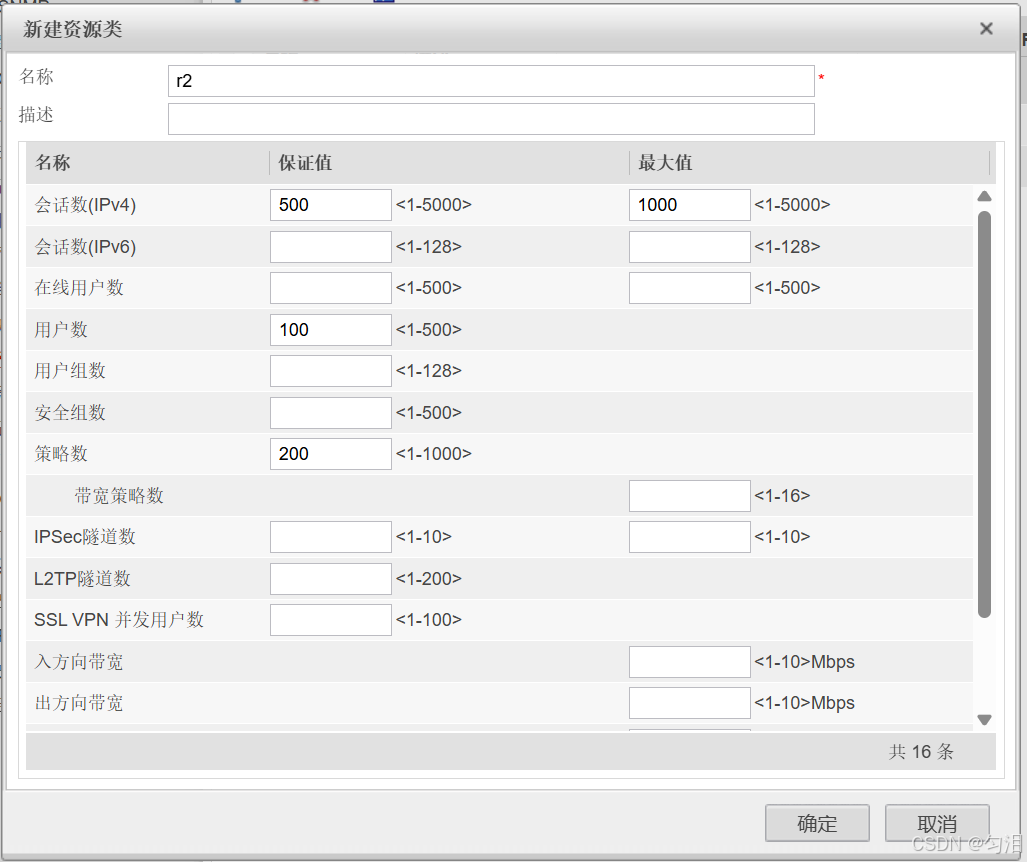The image size is (1027, 862).
Task: Select the 用户组数 row label
Action: 70,371
